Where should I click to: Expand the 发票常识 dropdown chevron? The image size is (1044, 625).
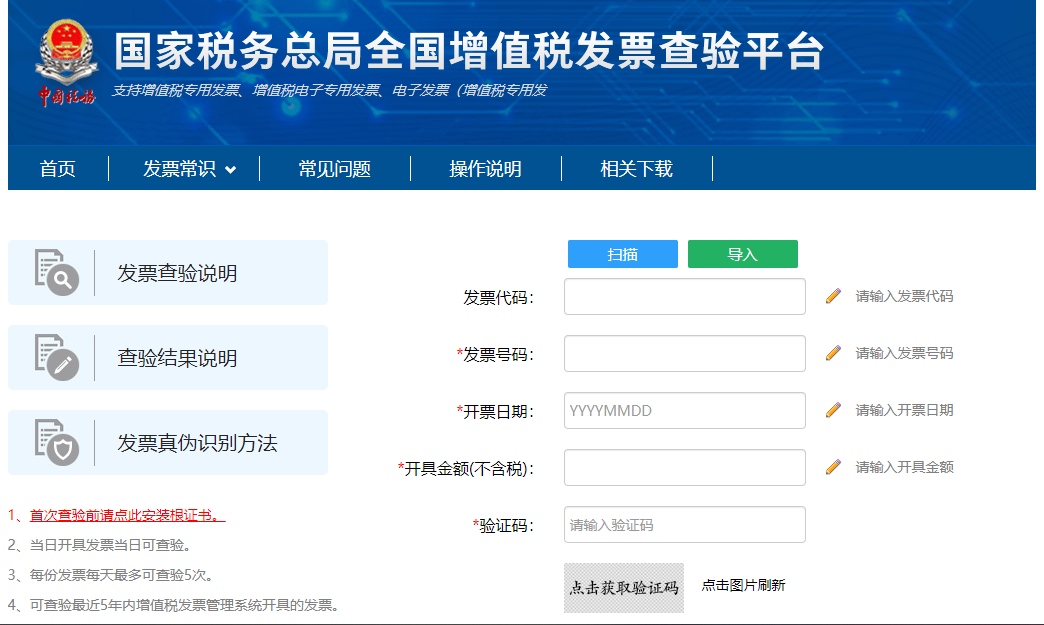click(x=230, y=170)
